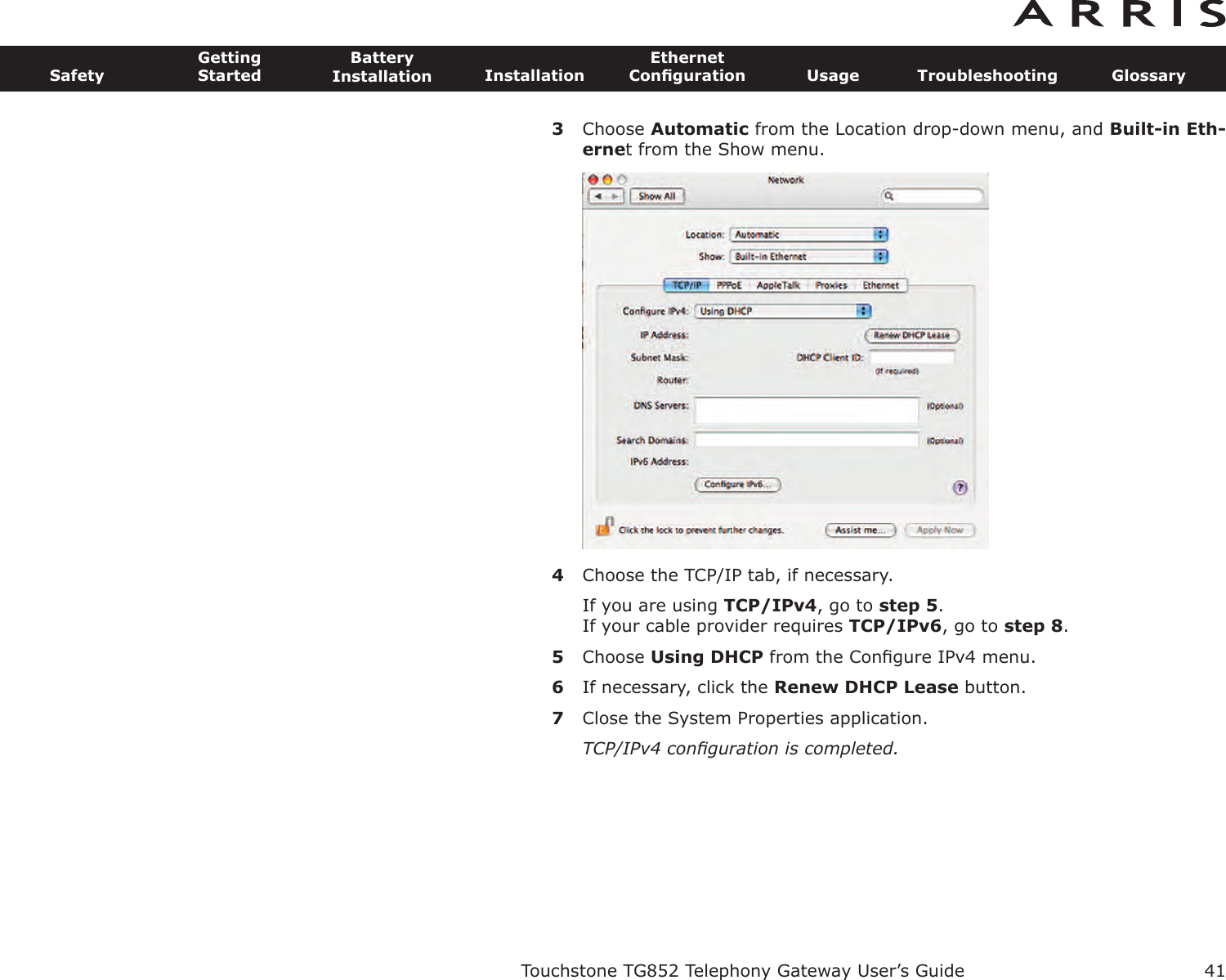Click the "step 5" reference text
The image size is (1226, 980).
click(908, 606)
